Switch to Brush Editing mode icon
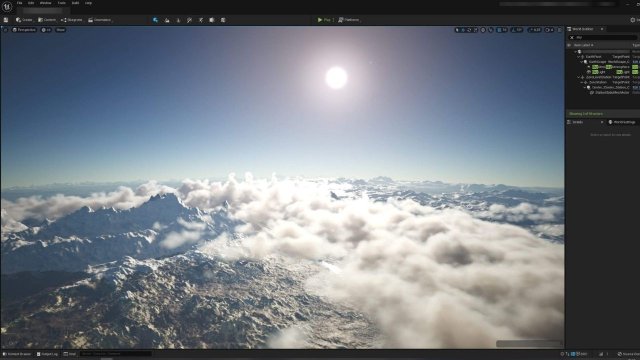 [x=223, y=20]
